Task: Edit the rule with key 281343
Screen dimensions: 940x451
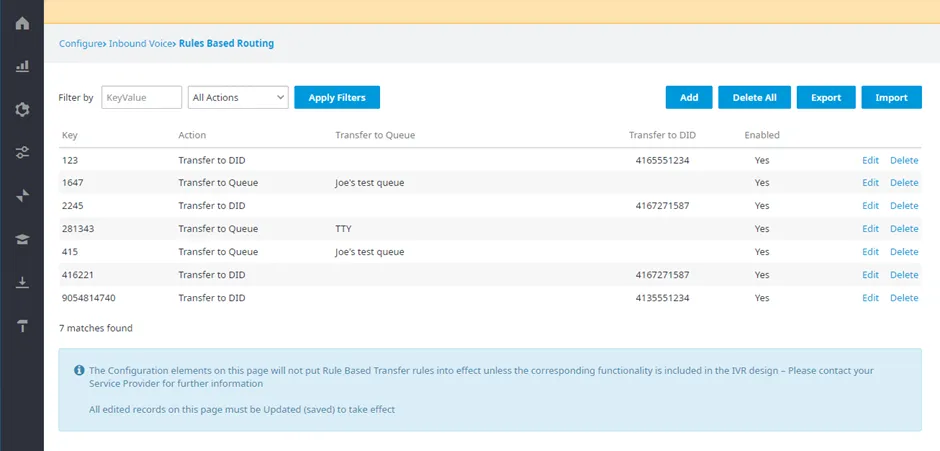Action: pos(870,228)
